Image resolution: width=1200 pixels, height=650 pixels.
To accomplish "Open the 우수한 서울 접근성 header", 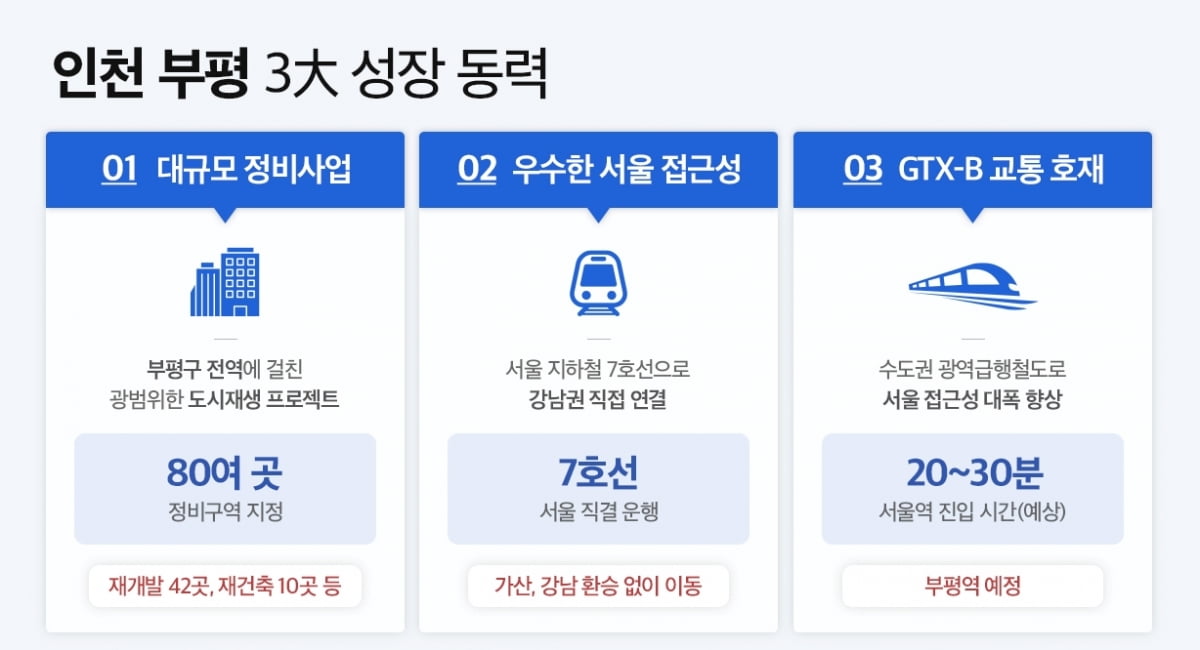I will (626, 170).
